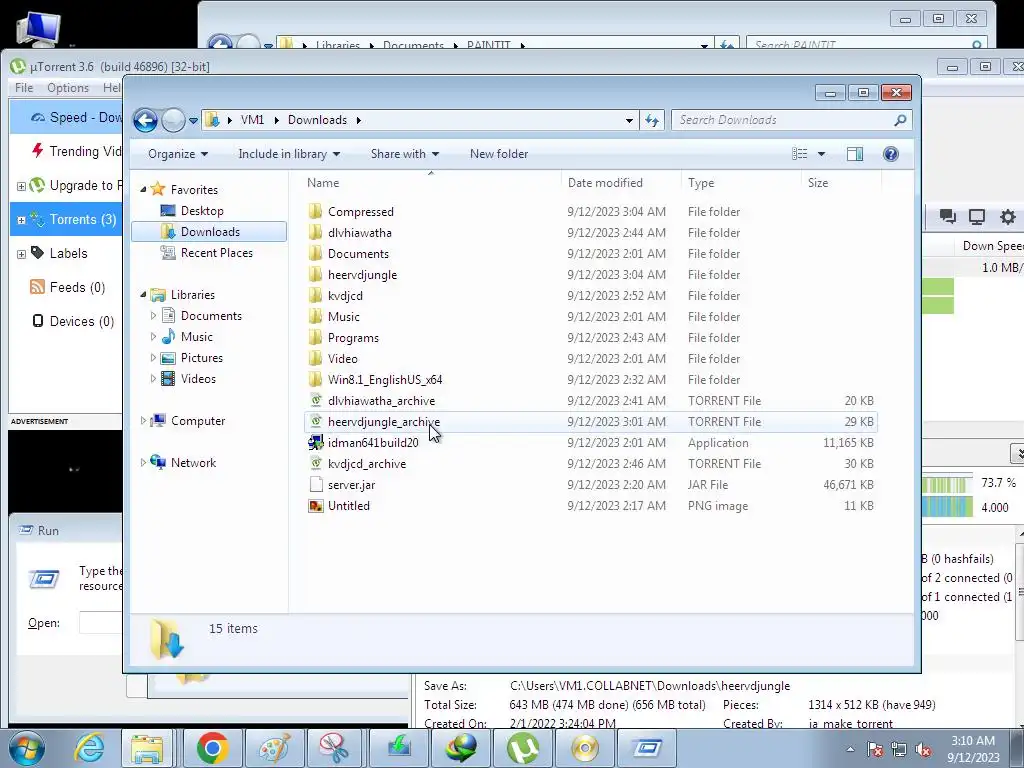
Task: Show the preview pane
Action: [855, 153]
